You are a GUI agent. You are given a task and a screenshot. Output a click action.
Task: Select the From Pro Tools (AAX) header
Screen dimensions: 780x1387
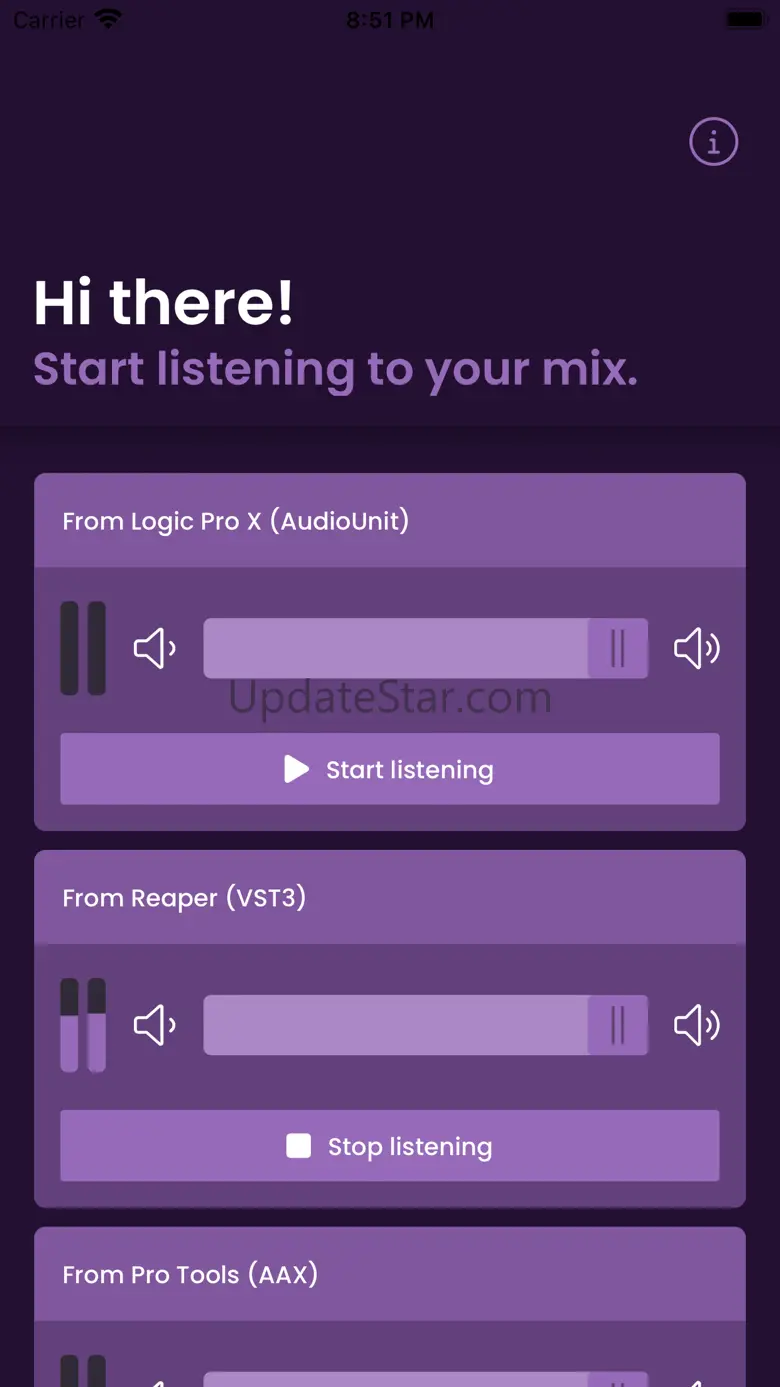(x=390, y=1275)
